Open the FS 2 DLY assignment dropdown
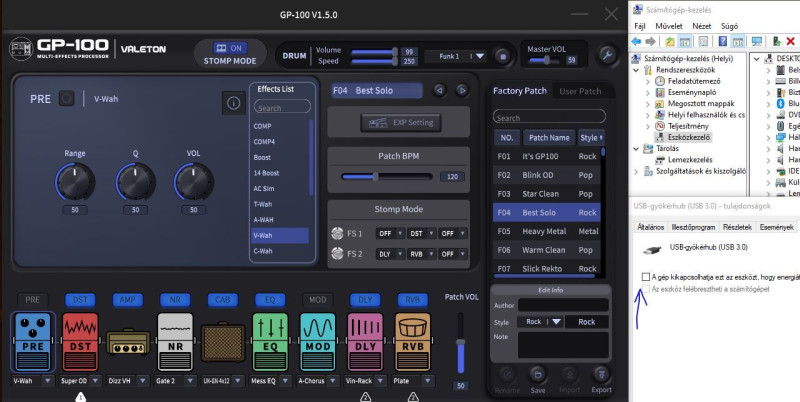 (390, 254)
